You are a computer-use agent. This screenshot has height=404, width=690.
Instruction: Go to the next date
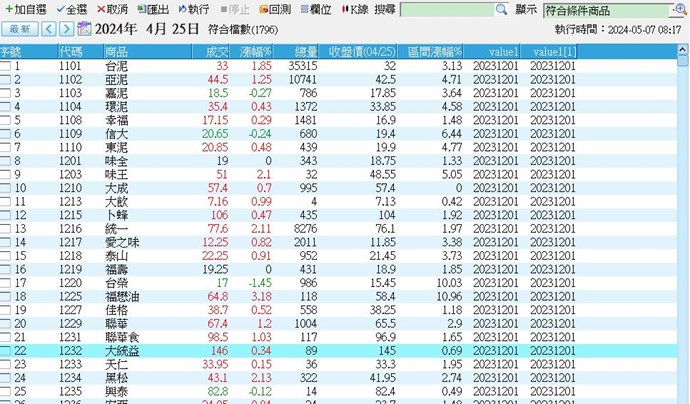point(67,28)
